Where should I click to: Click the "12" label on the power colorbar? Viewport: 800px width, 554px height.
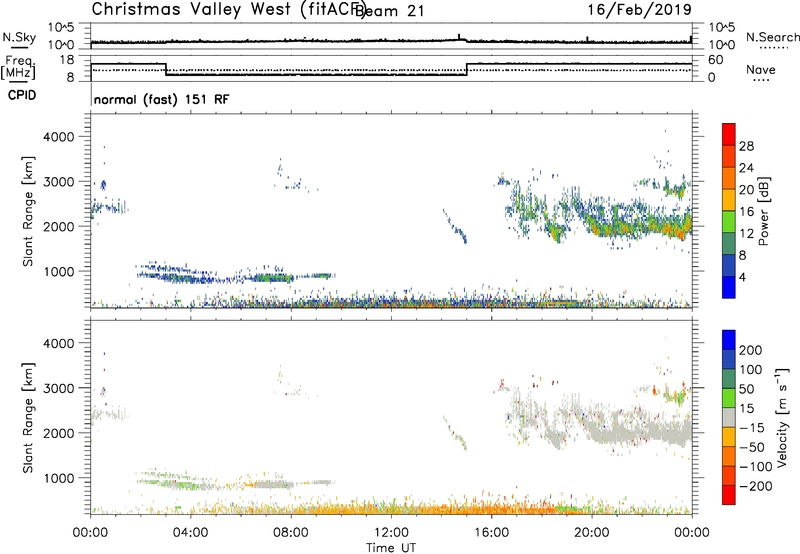coord(746,234)
